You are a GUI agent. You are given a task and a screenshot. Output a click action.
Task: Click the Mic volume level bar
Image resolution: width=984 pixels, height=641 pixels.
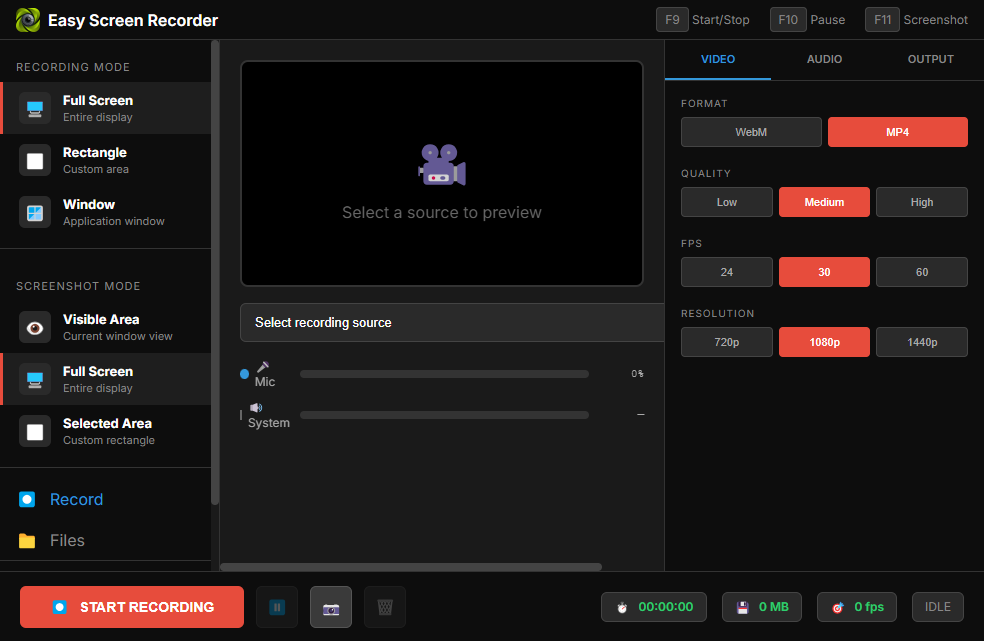pos(444,374)
